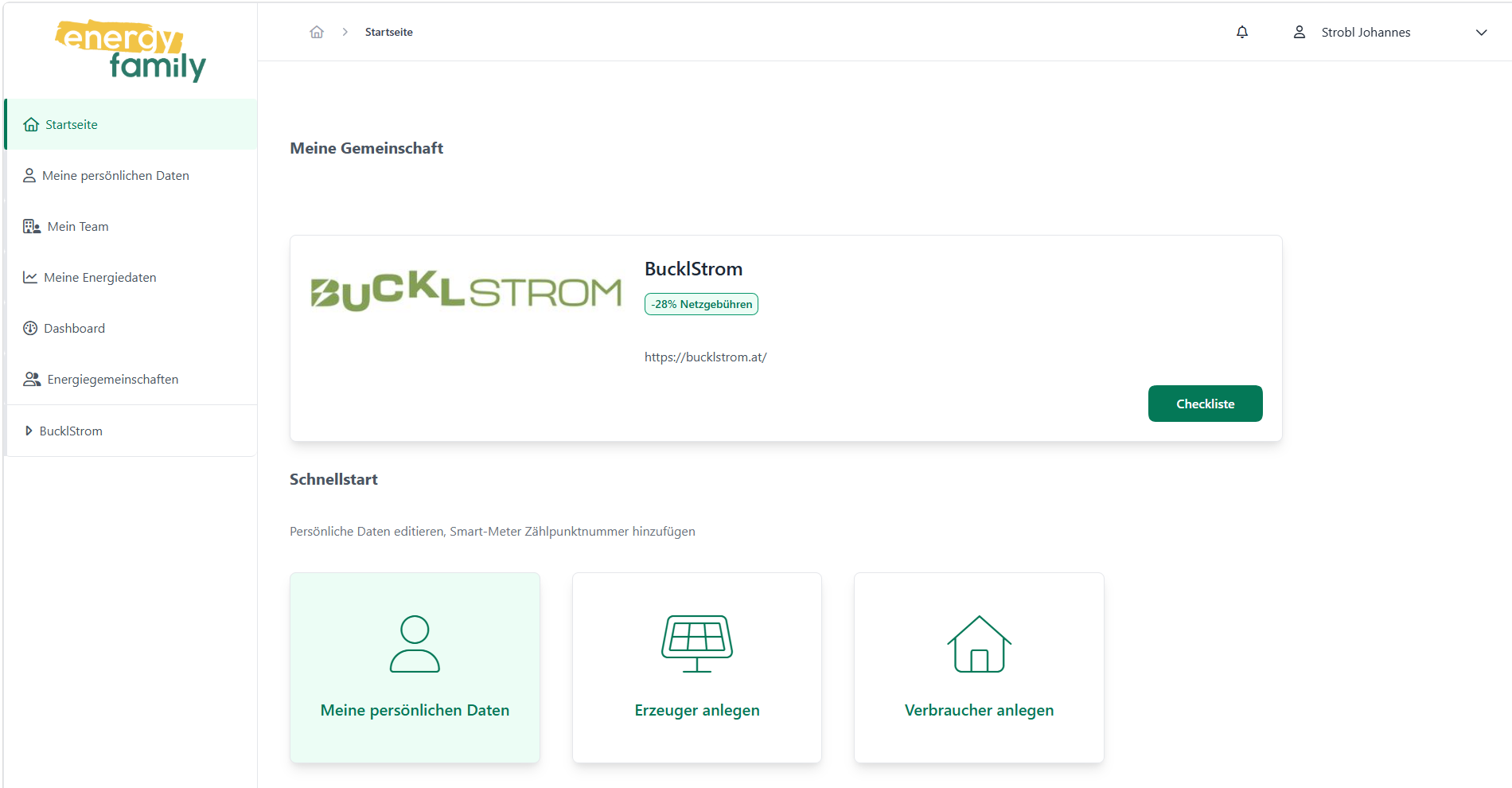Open Dashboard from the sidebar
This screenshot has width=1512, height=788.
pyautogui.click(x=131, y=328)
